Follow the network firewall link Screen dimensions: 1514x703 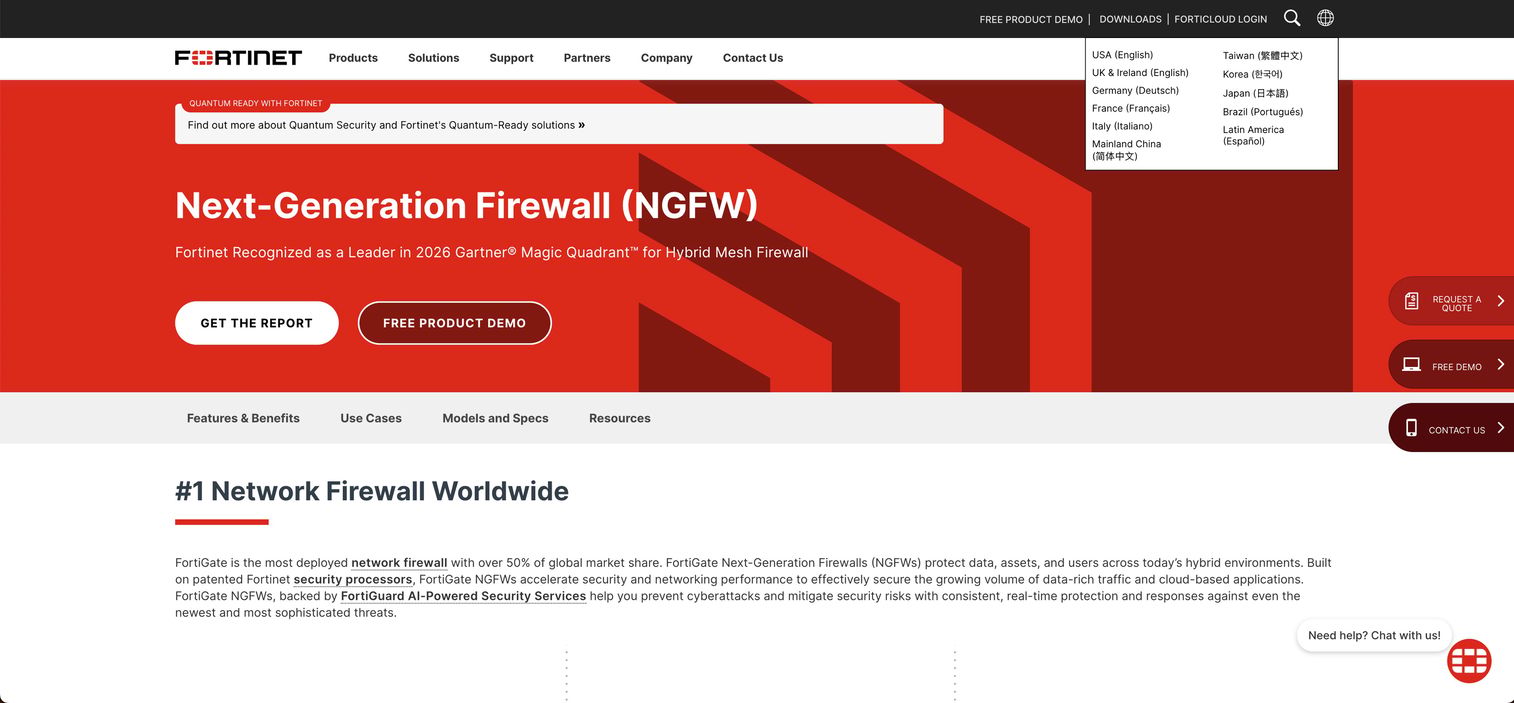[x=399, y=563]
